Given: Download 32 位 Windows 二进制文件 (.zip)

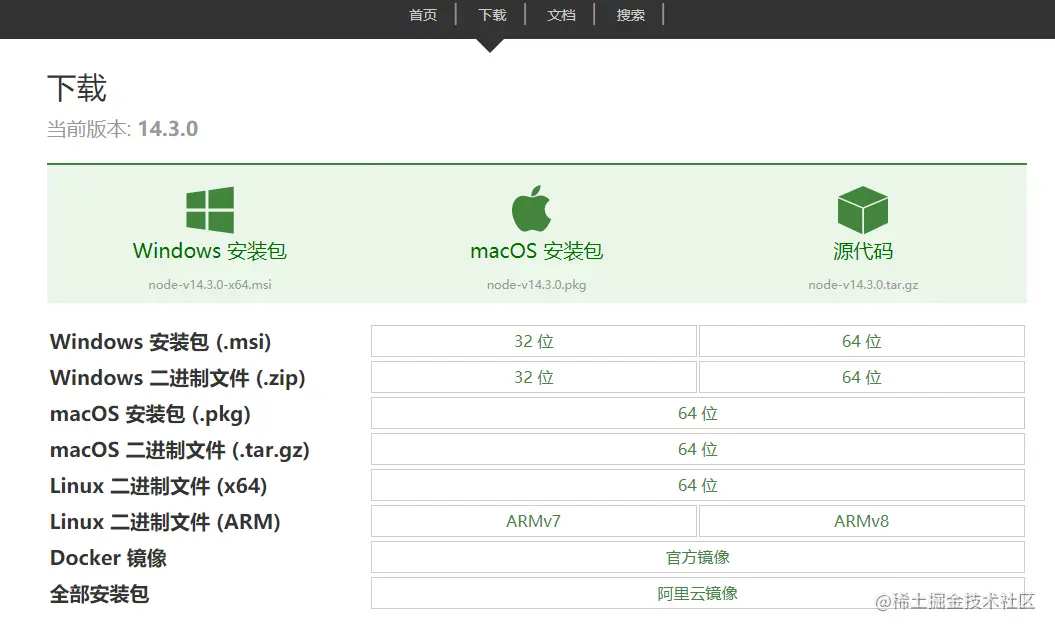Looking at the screenshot, I should tap(534, 377).
